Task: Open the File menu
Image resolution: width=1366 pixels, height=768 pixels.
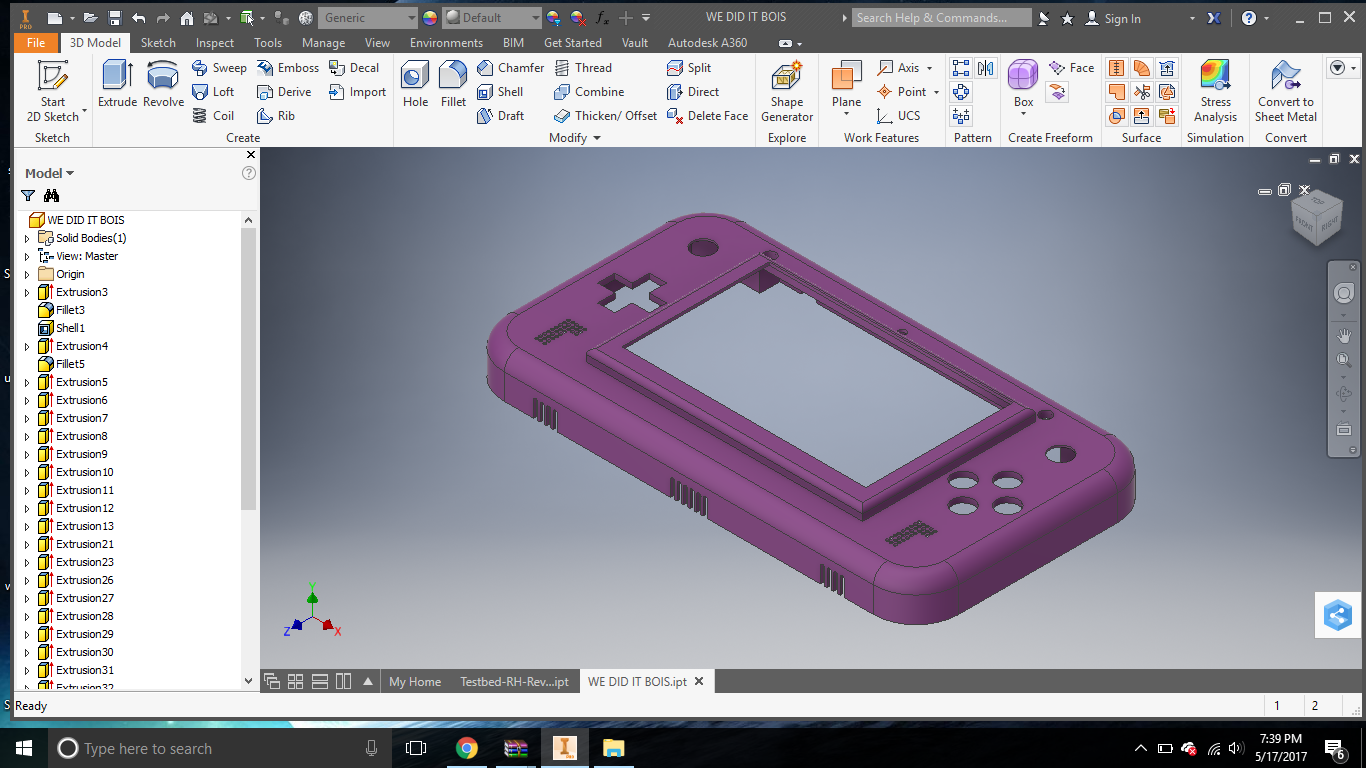Action: tap(36, 43)
